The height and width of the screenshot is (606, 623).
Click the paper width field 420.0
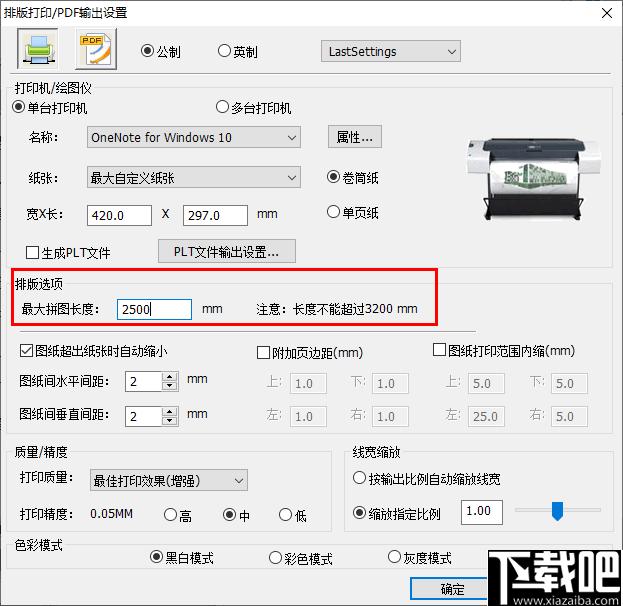click(119, 215)
